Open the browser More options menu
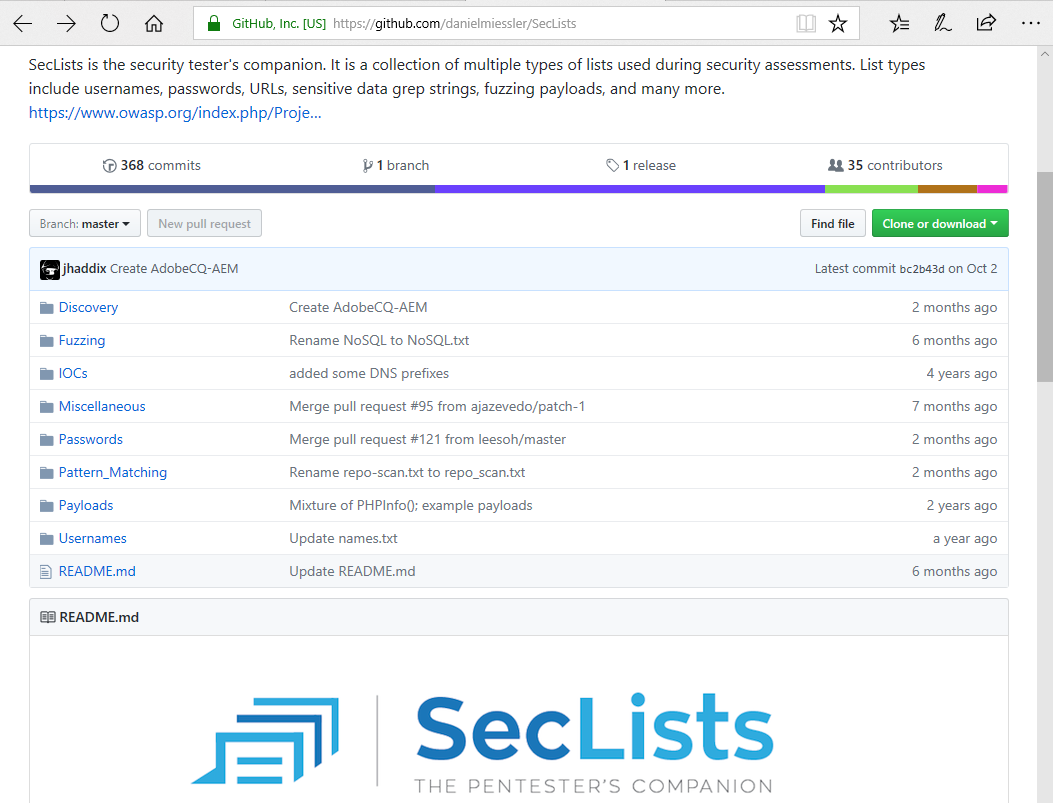This screenshot has width=1053, height=803. [x=1029, y=23]
